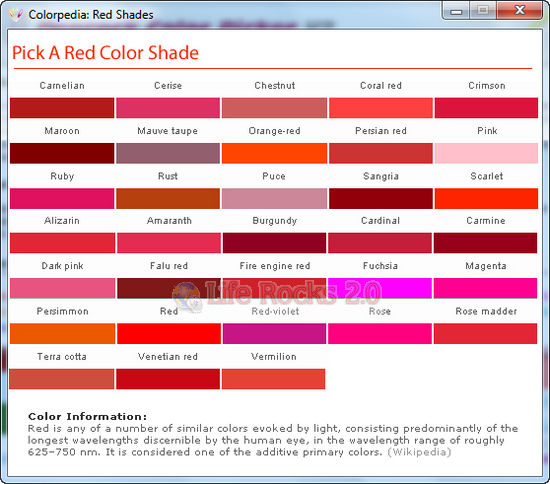Select the Sangria color bar
This screenshot has height=484, width=550.
click(381, 199)
